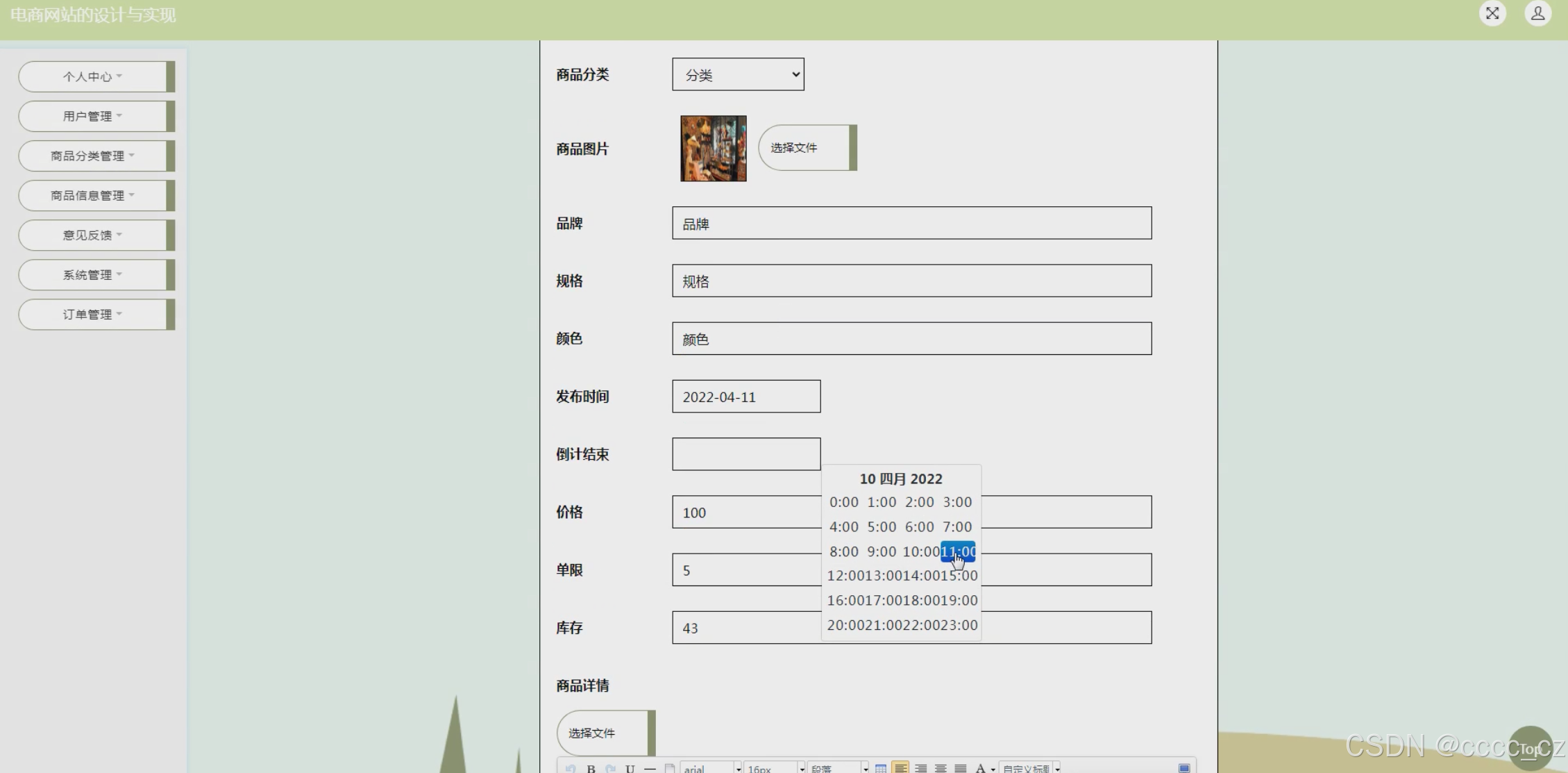This screenshot has width=1568, height=773.
Task: Click the Underline icon in editor toolbar
Action: pyautogui.click(x=630, y=768)
